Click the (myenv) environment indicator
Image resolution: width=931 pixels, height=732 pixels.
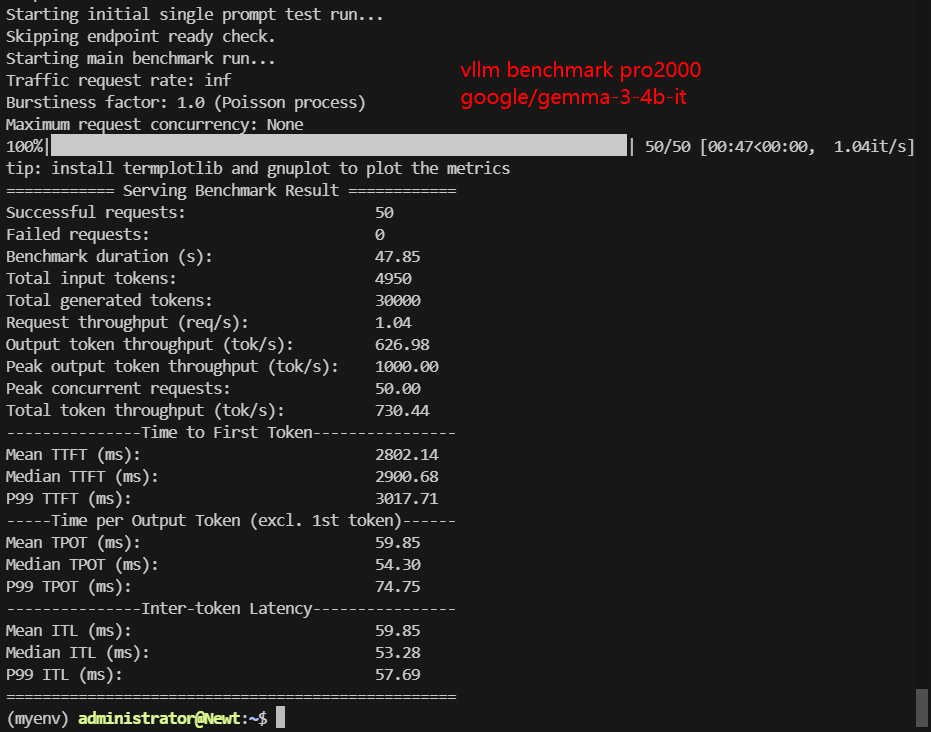coord(37,718)
